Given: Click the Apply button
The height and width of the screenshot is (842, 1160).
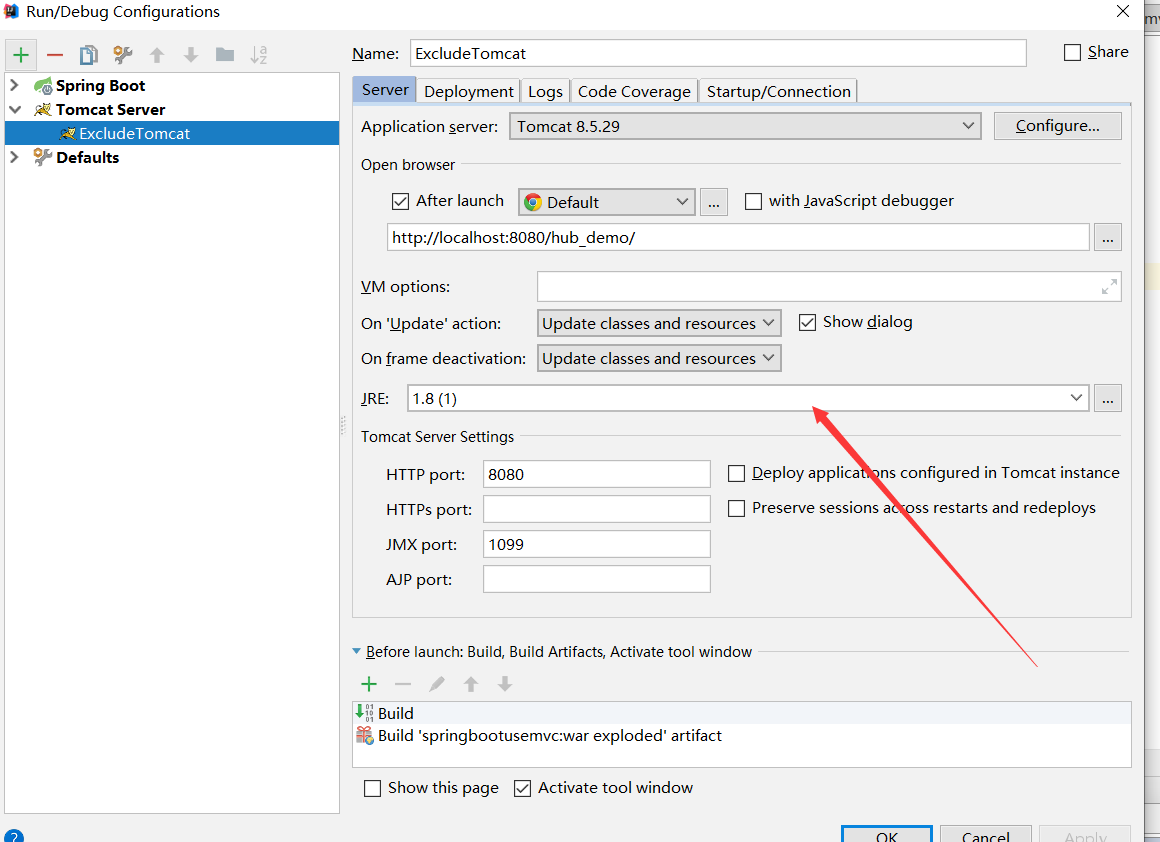Looking at the screenshot, I should click(x=1085, y=835).
